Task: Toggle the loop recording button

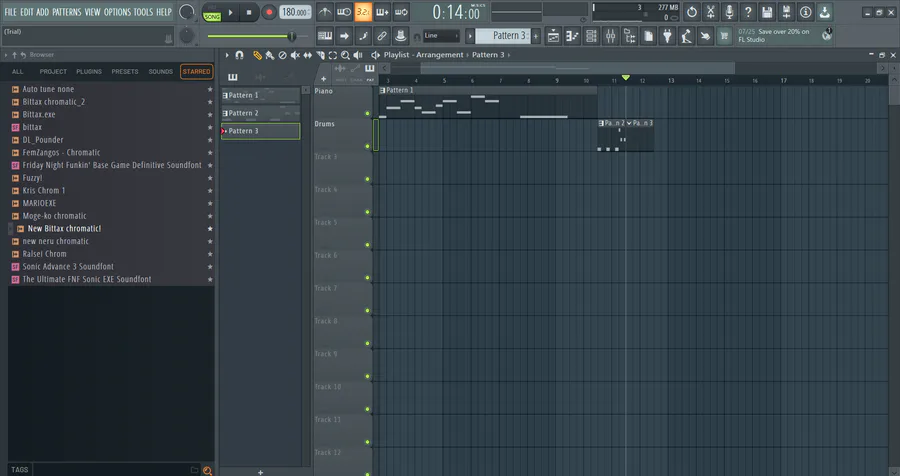Action: pos(401,12)
